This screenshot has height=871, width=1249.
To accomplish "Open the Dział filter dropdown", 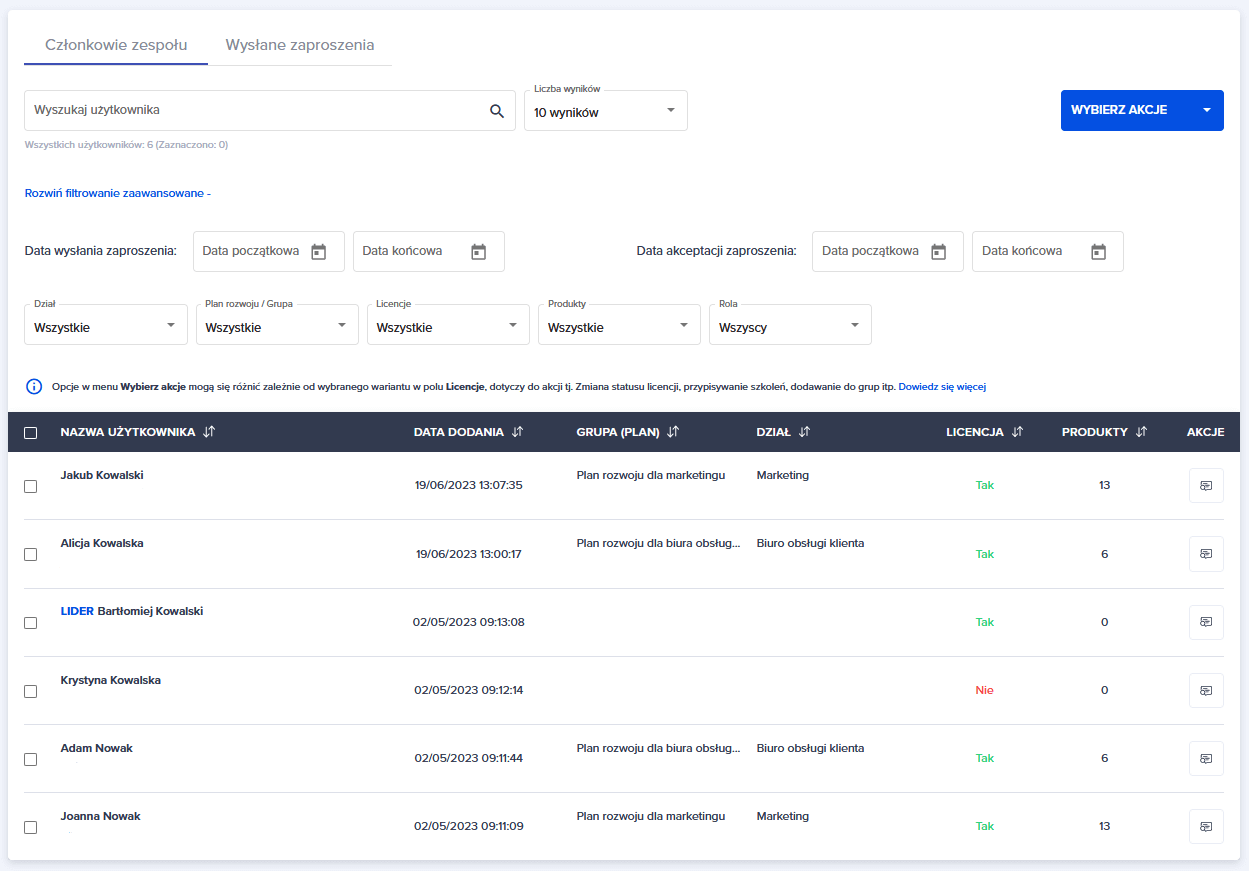I will (x=106, y=326).
